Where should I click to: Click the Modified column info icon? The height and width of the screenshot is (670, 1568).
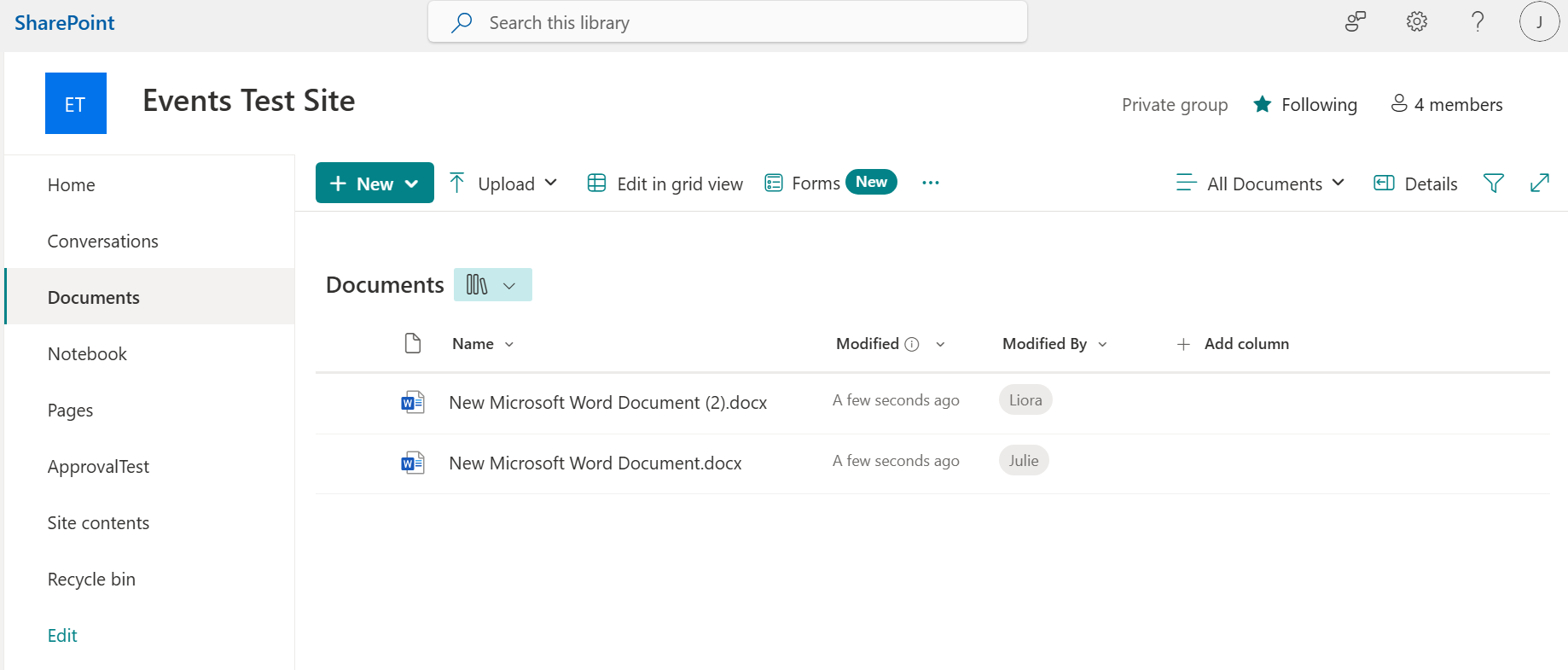point(912,344)
